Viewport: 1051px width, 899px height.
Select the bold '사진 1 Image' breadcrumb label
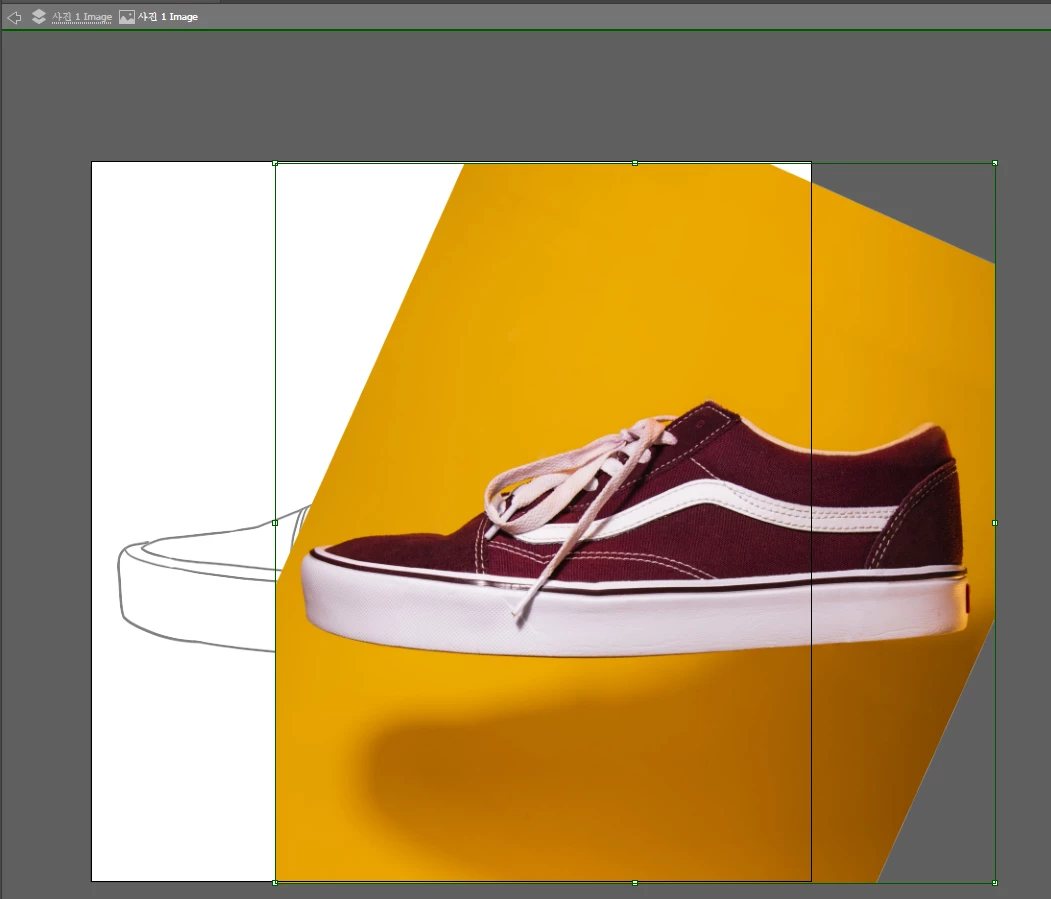pos(168,17)
